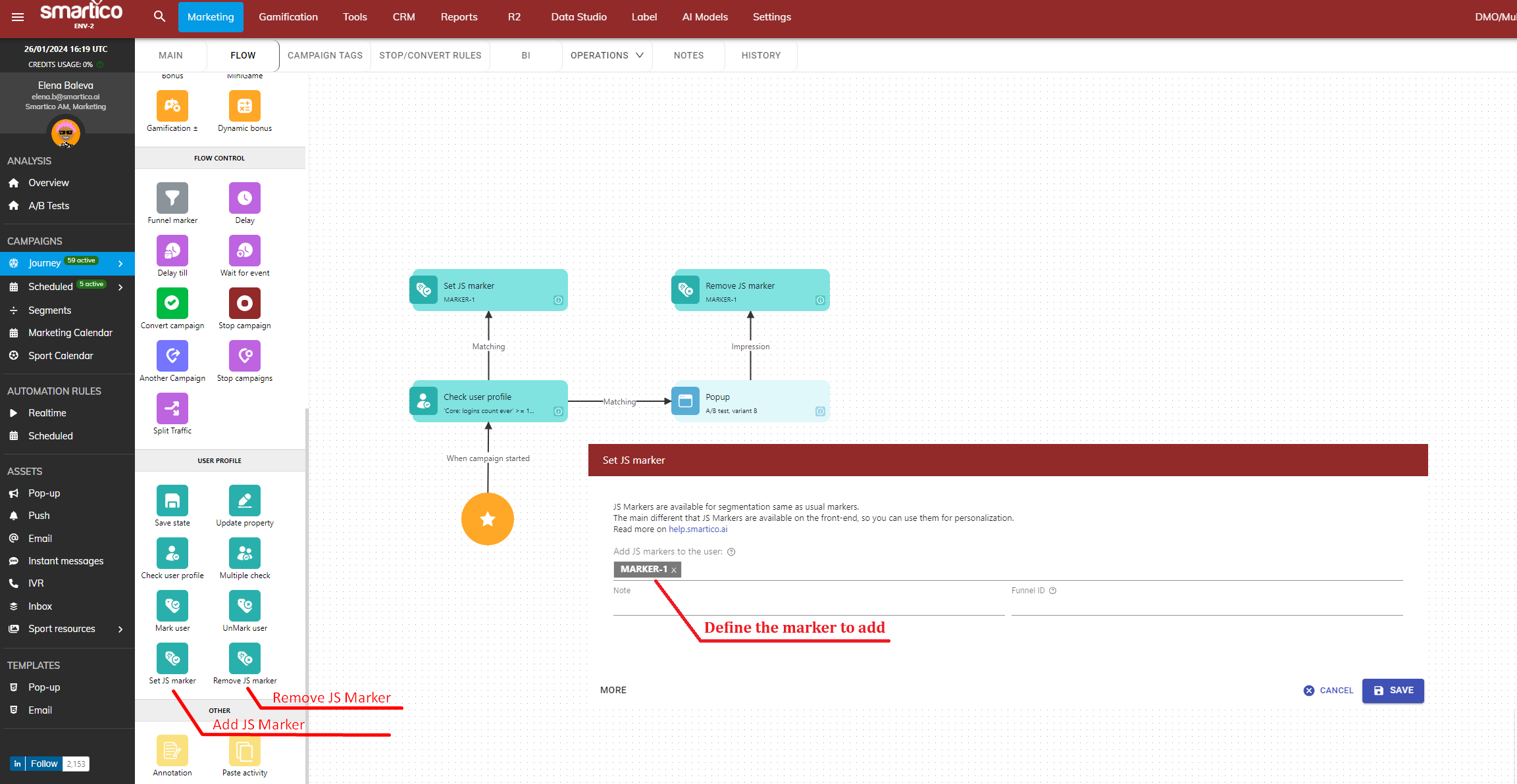Viewport: 1517px width, 784px height.
Task: Click the Mark user icon
Action: 172,606
